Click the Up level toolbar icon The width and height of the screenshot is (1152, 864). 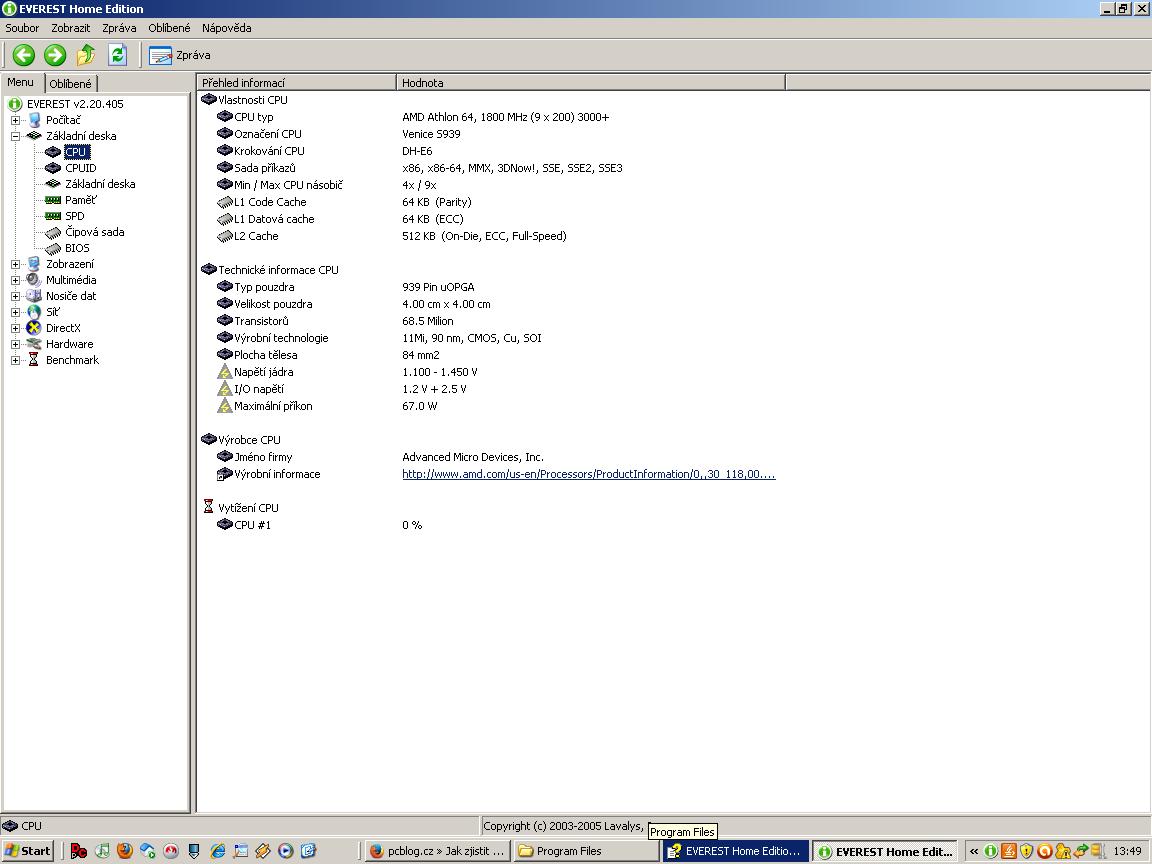pos(86,55)
